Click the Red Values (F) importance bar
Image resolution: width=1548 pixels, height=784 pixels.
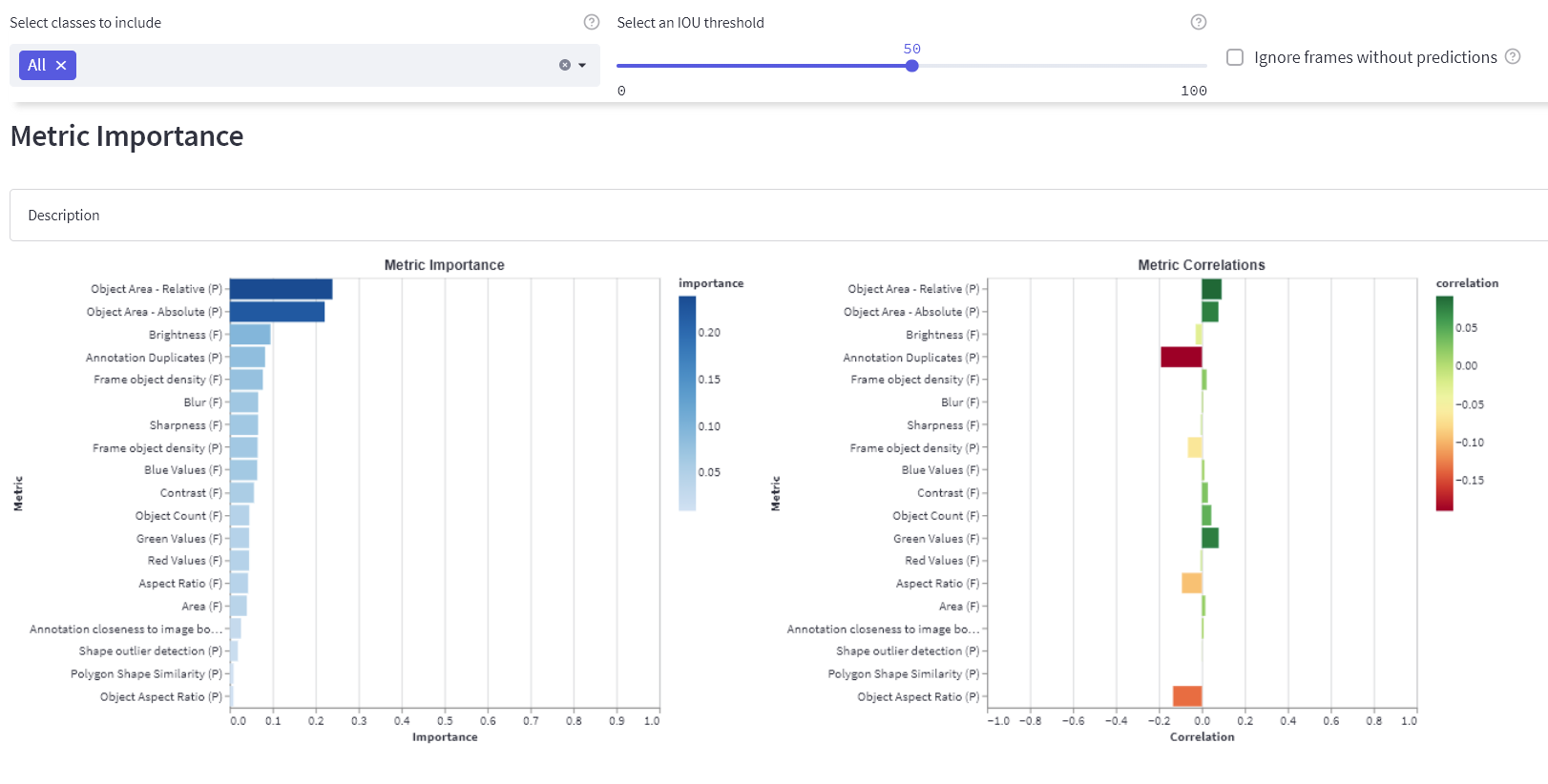pos(240,561)
